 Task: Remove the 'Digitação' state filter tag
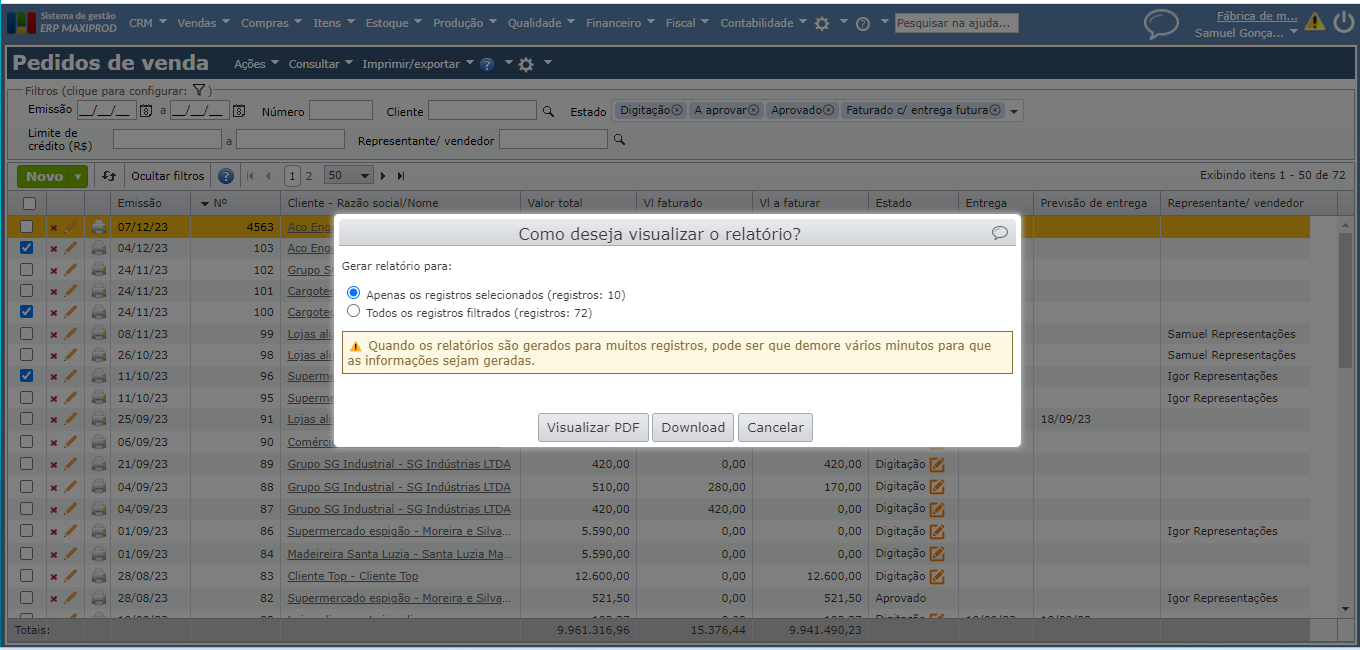677,110
